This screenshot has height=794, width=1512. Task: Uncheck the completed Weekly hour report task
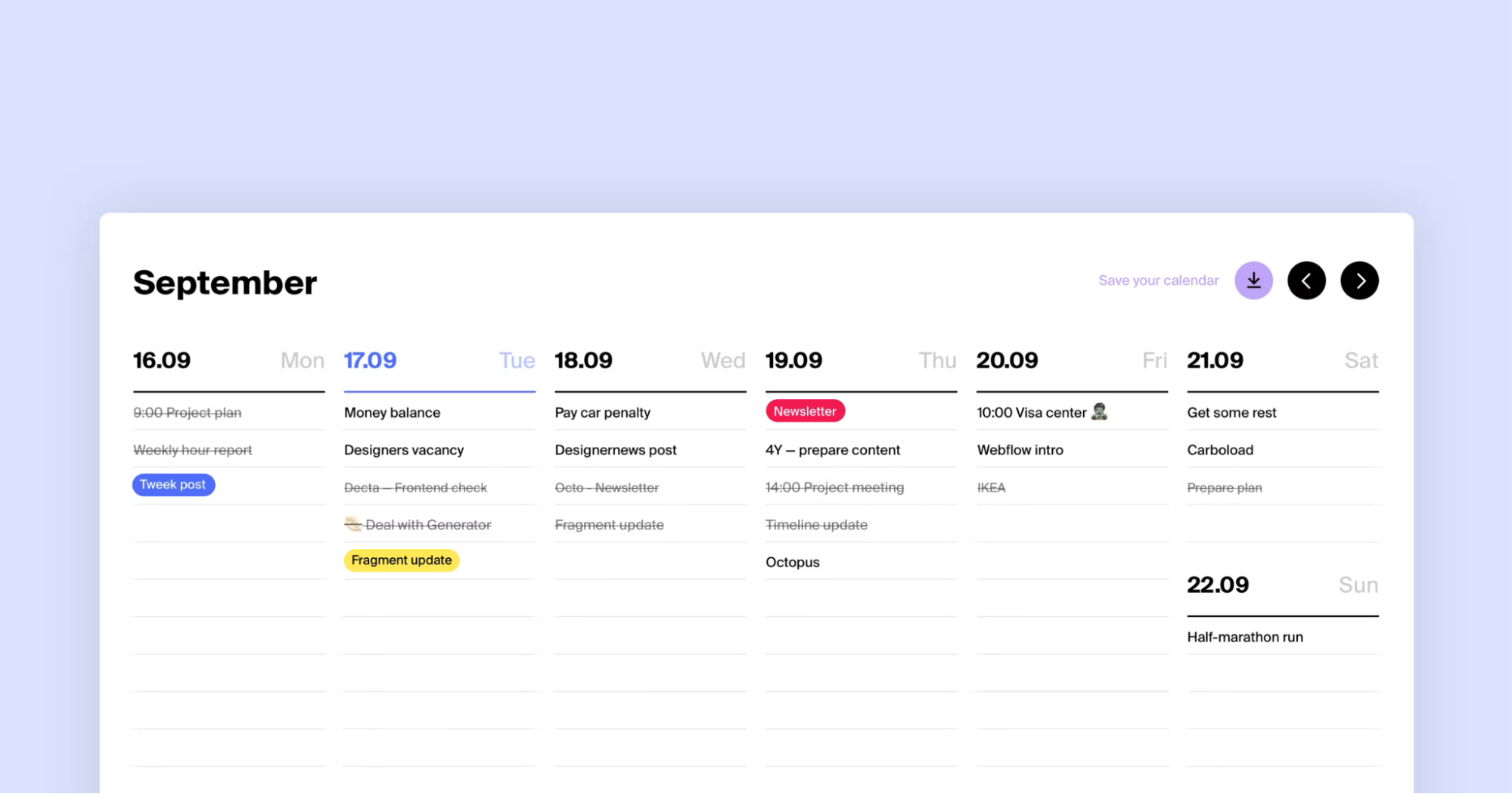coord(192,449)
